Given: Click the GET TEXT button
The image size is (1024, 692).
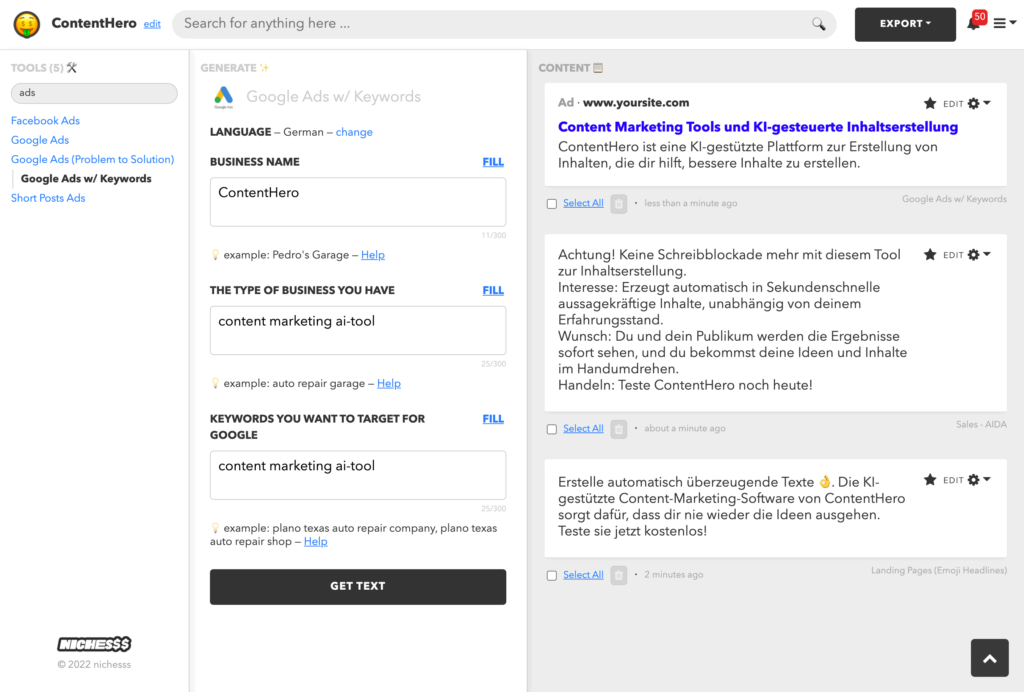Looking at the screenshot, I should coord(358,586).
